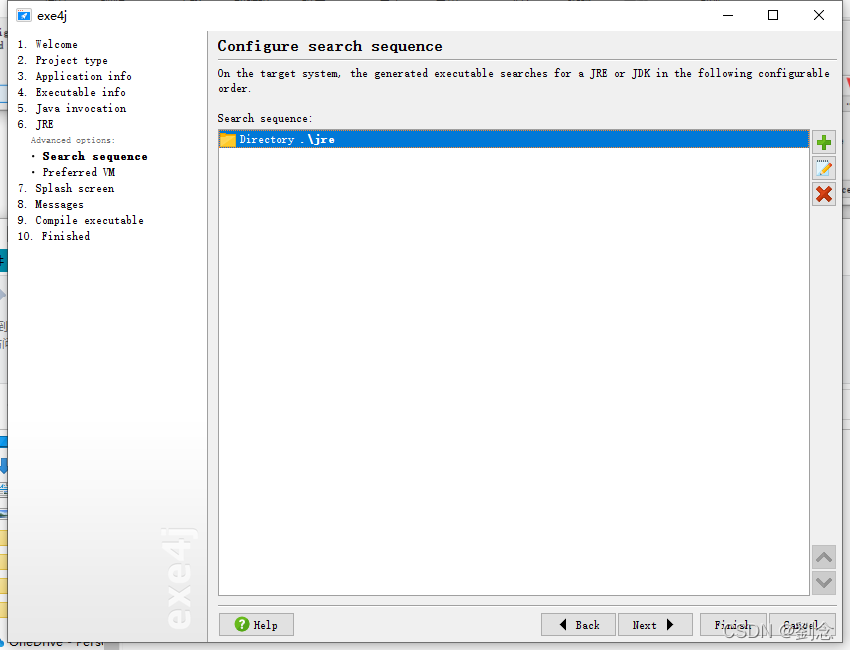The height and width of the screenshot is (650, 850).
Task: Proceed with the Next button
Action: [x=655, y=625]
